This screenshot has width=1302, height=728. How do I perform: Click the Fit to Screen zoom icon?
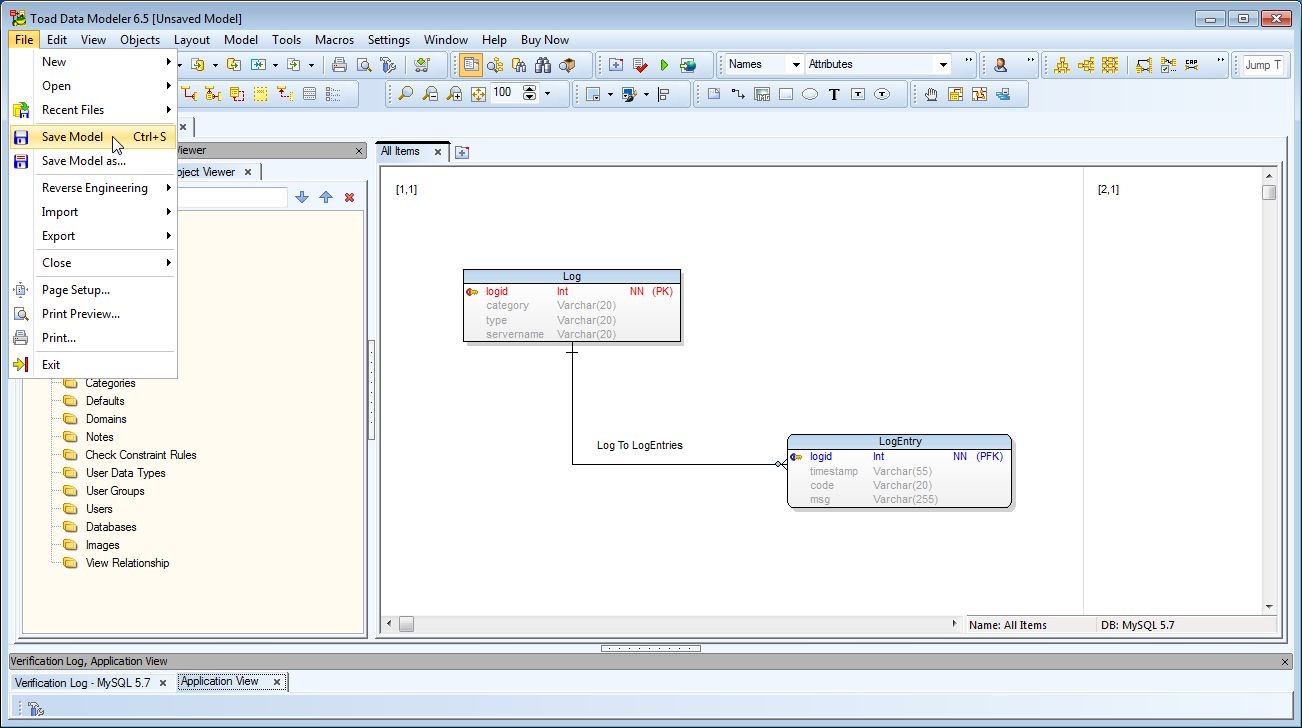[478, 94]
